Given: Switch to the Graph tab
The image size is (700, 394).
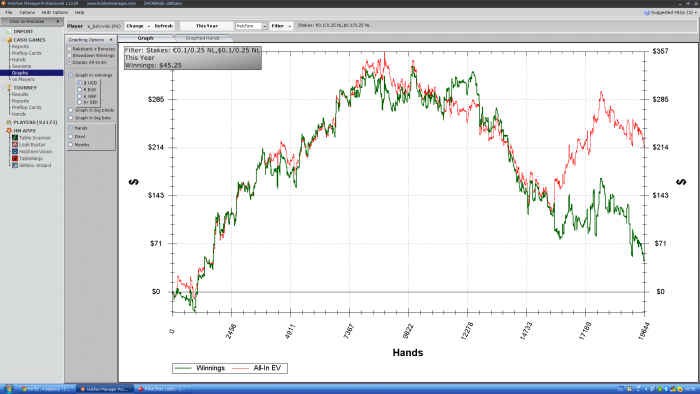Looking at the screenshot, I should pyautogui.click(x=145, y=38).
